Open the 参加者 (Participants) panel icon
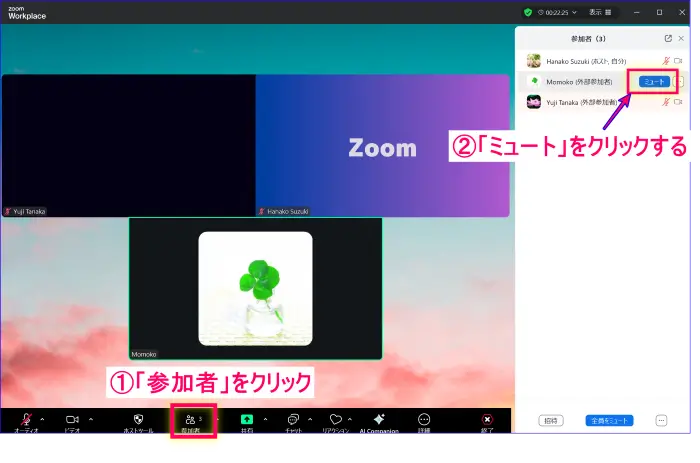The height and width of the screenshot is (463, 700). [190, 420]
